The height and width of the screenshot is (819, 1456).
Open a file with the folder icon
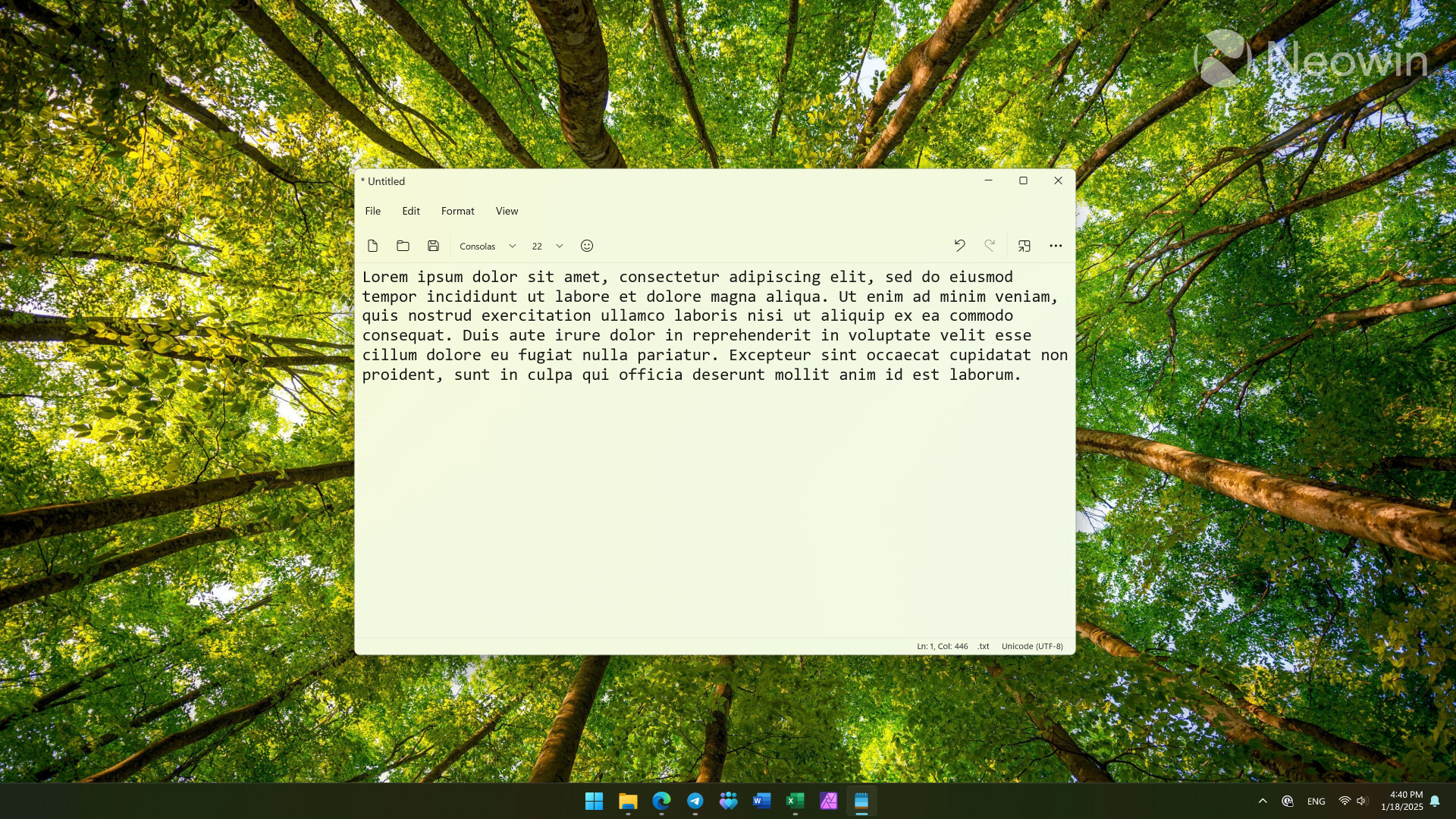403,246
